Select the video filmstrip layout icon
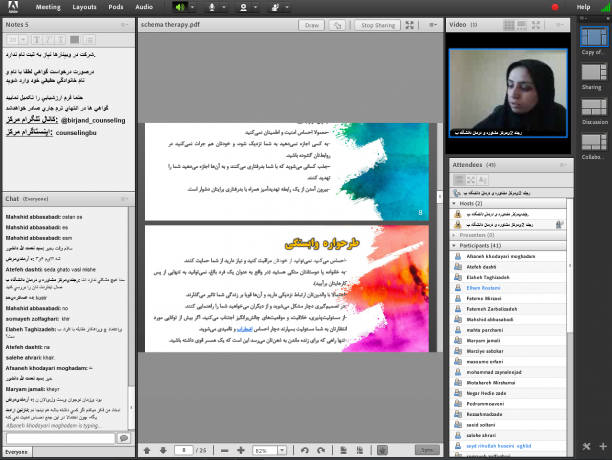The height and width of the screenshot is (460, 612). 521,25
